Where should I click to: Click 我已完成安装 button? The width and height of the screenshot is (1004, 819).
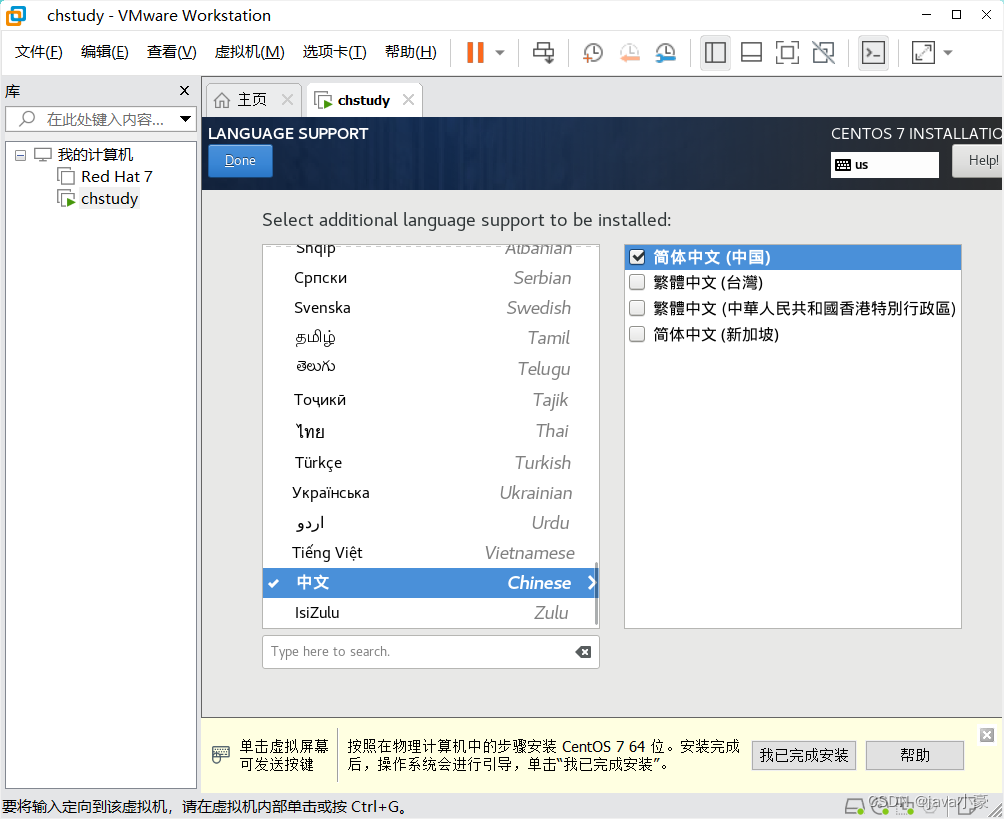coord(804,756)
